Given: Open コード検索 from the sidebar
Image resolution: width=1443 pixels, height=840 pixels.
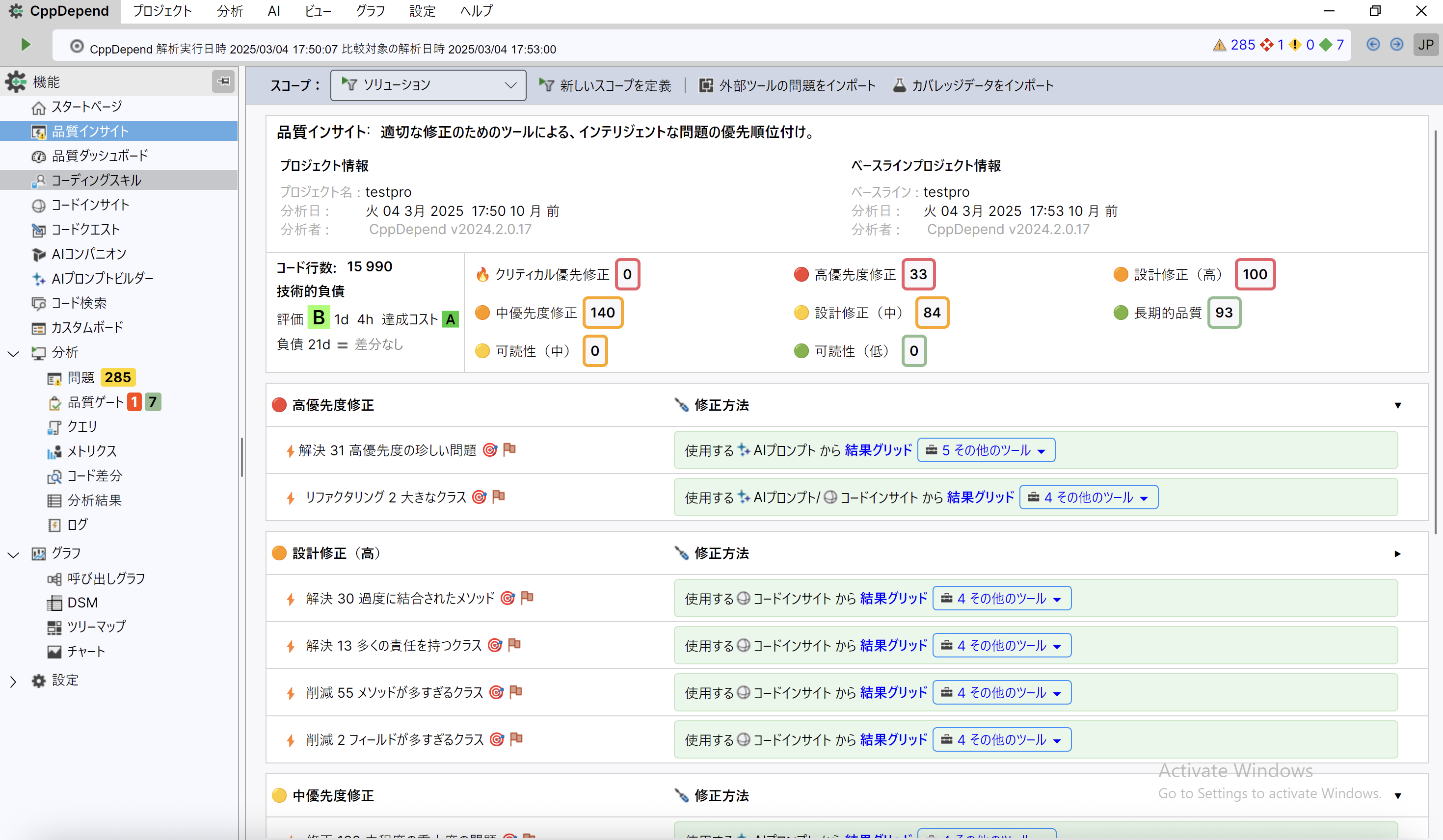Looking at the screenshot, I should point(79,303).
